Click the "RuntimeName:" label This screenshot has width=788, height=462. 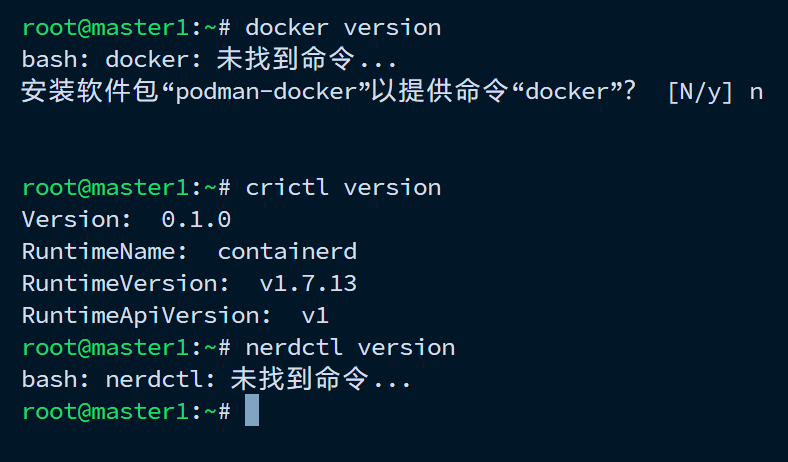click(105, 251)
